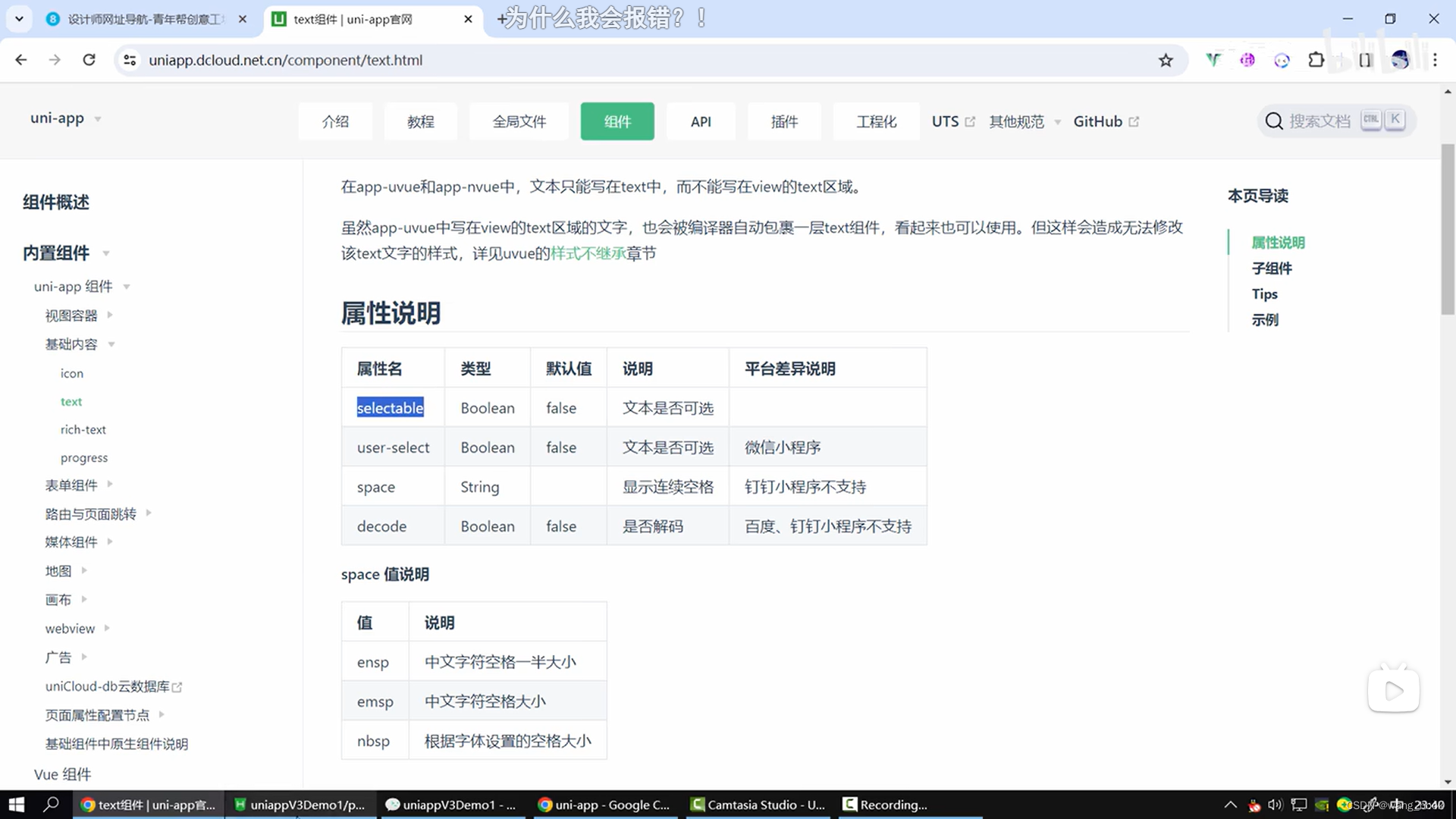
Task: Open the progress component page
Action: pyautogui.click(x=84, y=457)
